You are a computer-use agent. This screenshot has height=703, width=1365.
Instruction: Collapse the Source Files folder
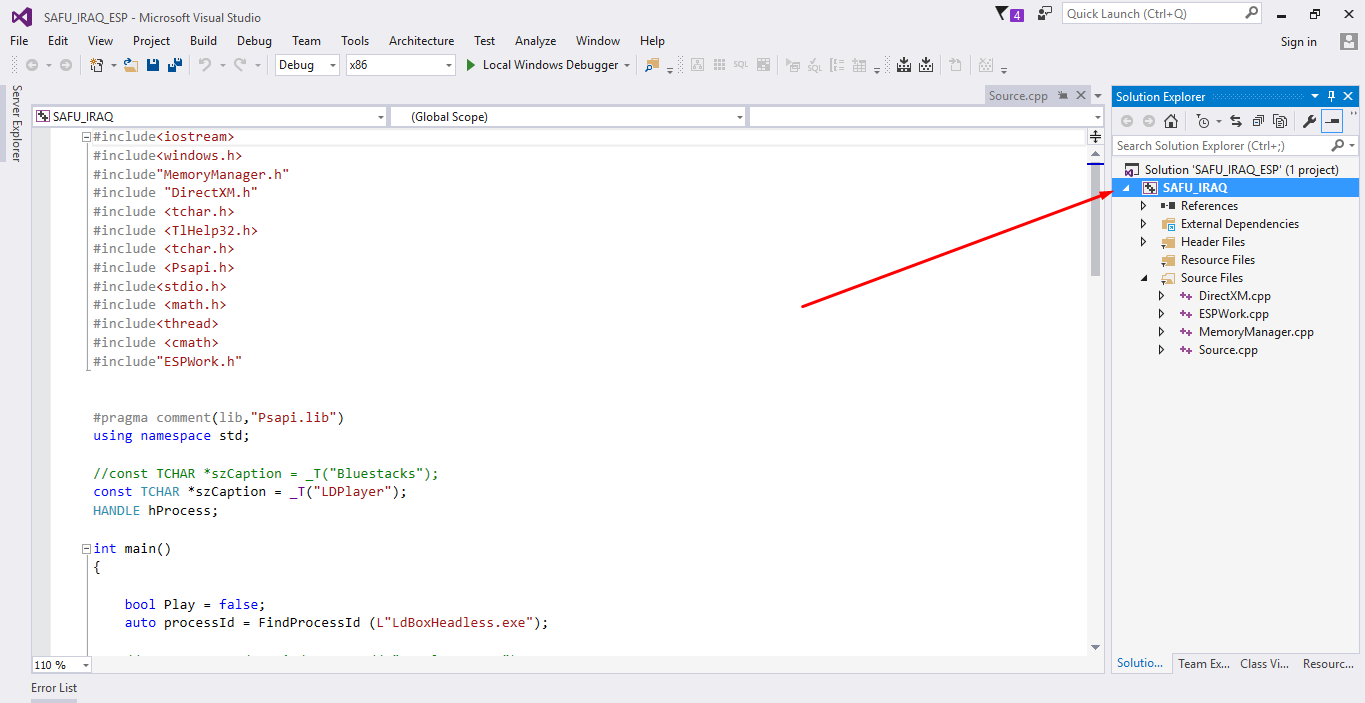click(1144, 278)
